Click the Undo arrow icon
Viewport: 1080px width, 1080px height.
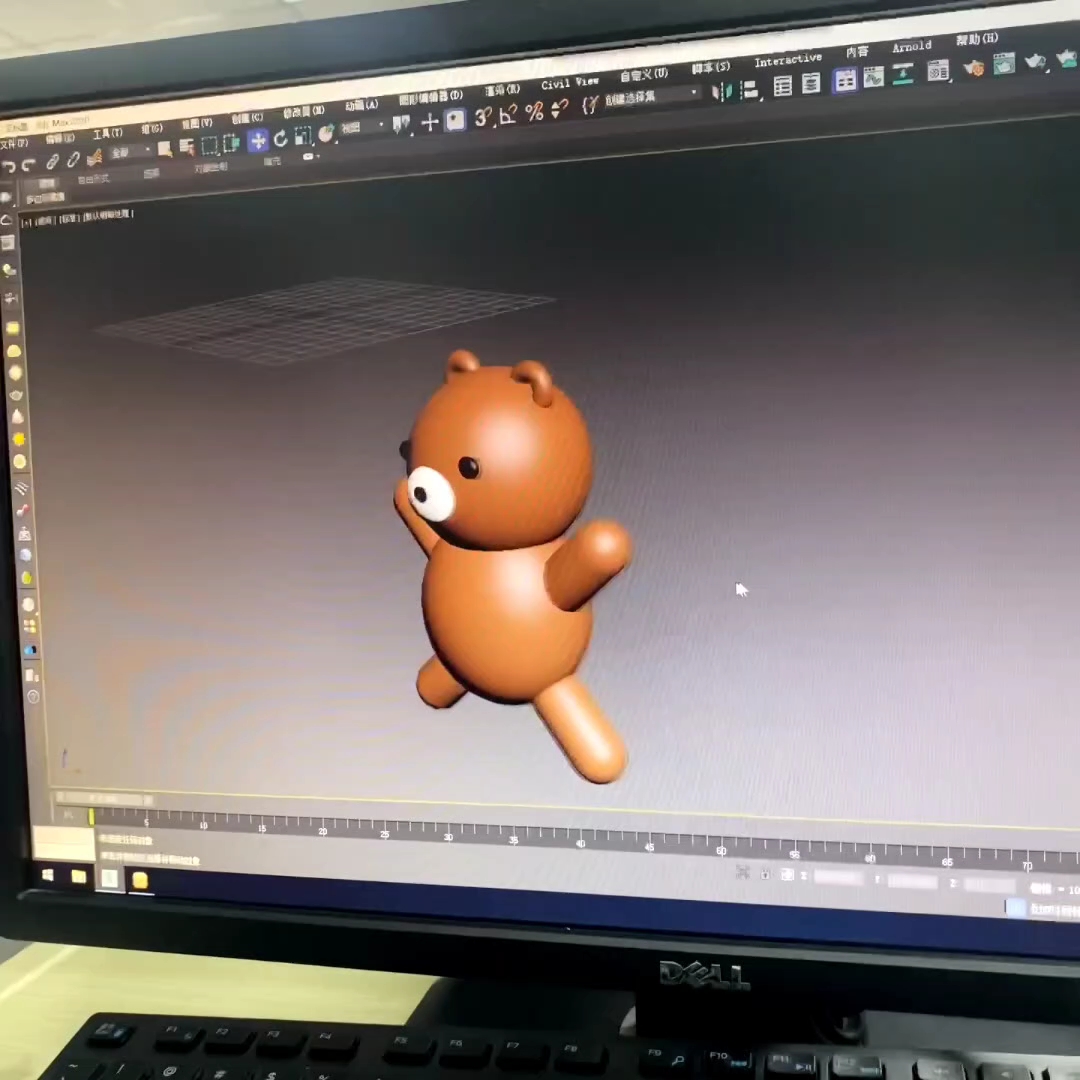point(9,166)
